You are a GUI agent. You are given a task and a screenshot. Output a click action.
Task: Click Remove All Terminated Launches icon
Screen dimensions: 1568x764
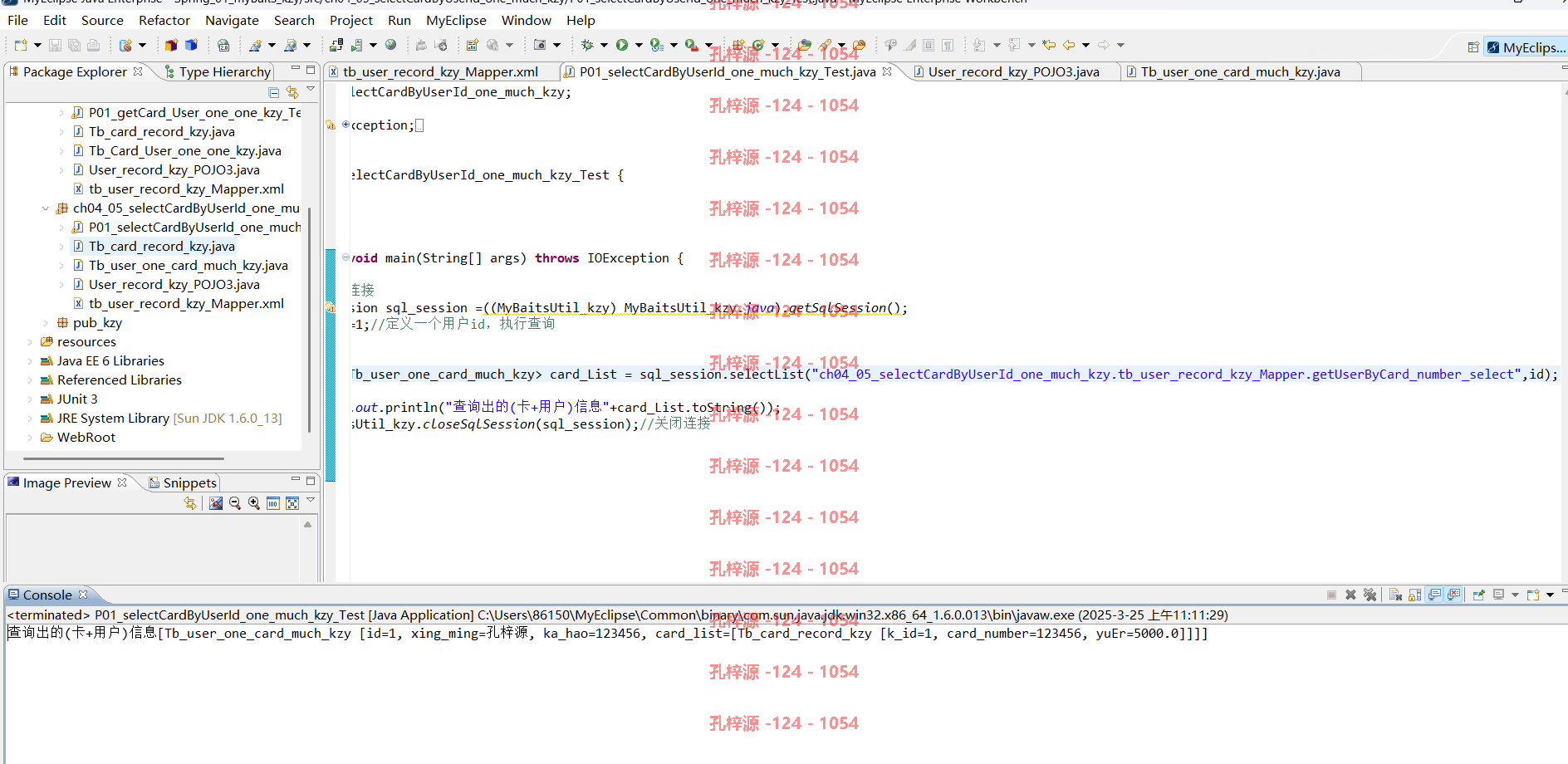(x=1370, y=595)
